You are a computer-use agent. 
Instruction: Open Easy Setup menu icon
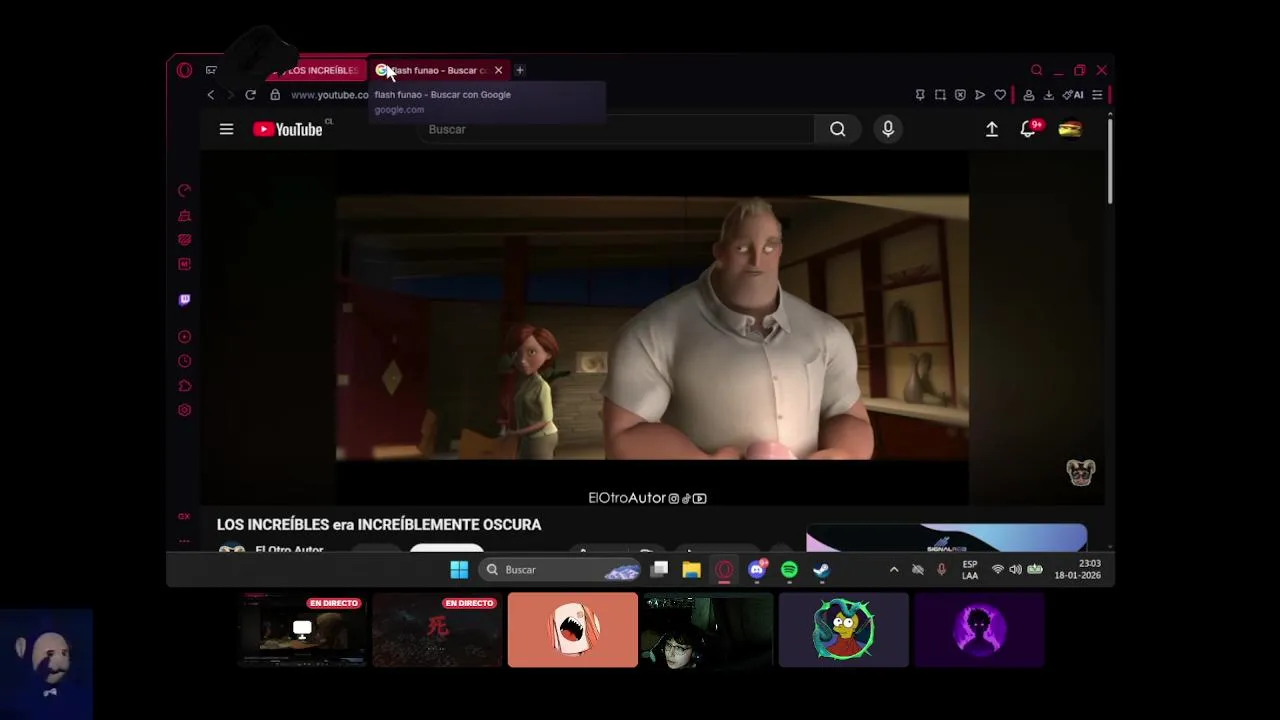pos(1097,95)
